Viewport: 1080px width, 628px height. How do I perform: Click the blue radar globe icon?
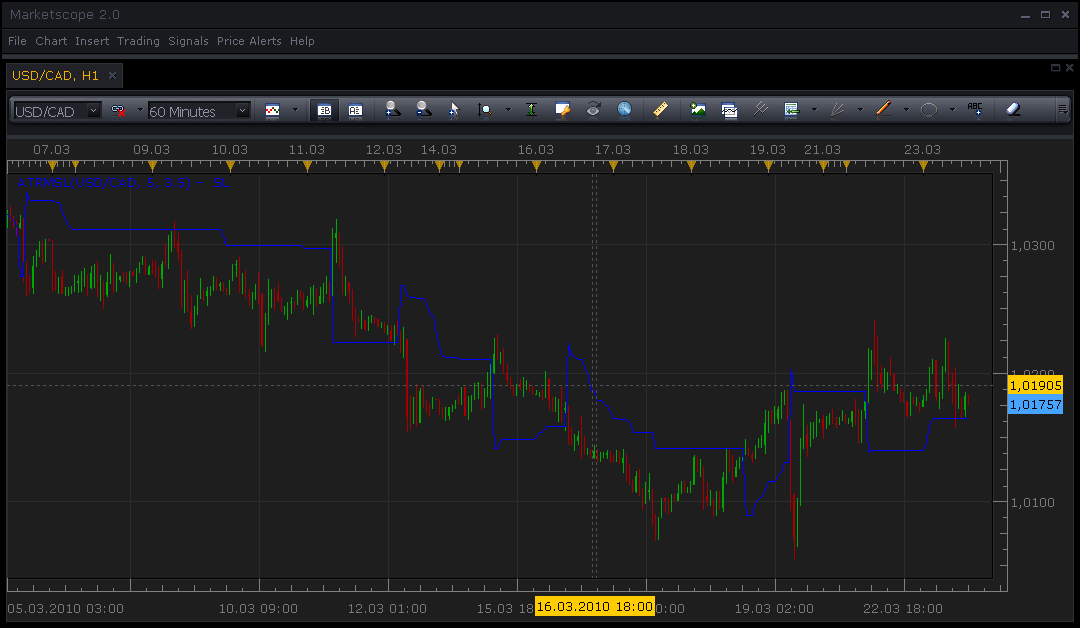point(624,109)
